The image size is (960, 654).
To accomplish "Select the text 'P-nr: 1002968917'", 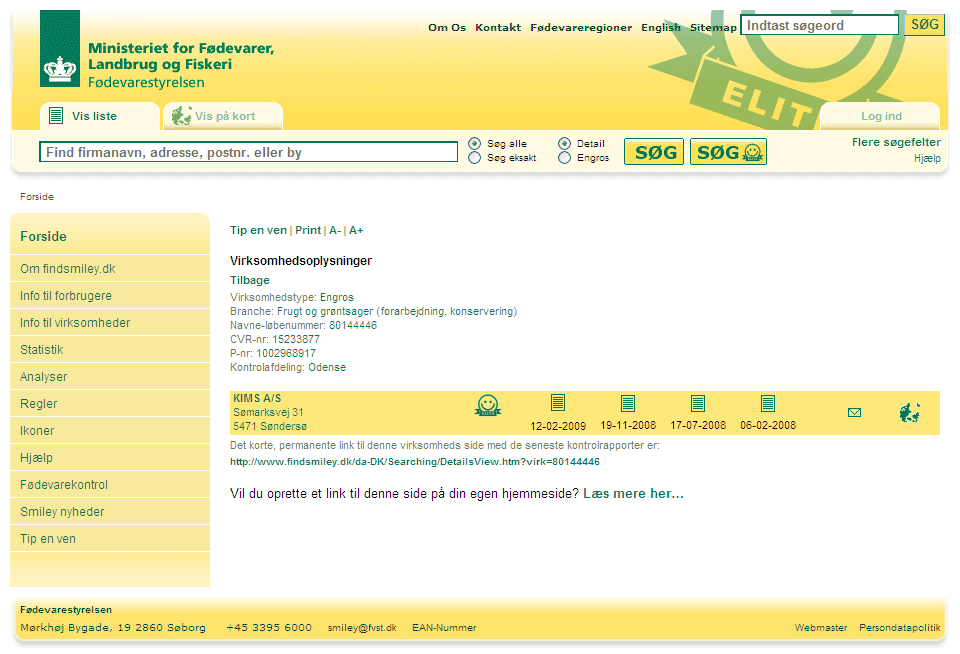I will pos(273,353).
